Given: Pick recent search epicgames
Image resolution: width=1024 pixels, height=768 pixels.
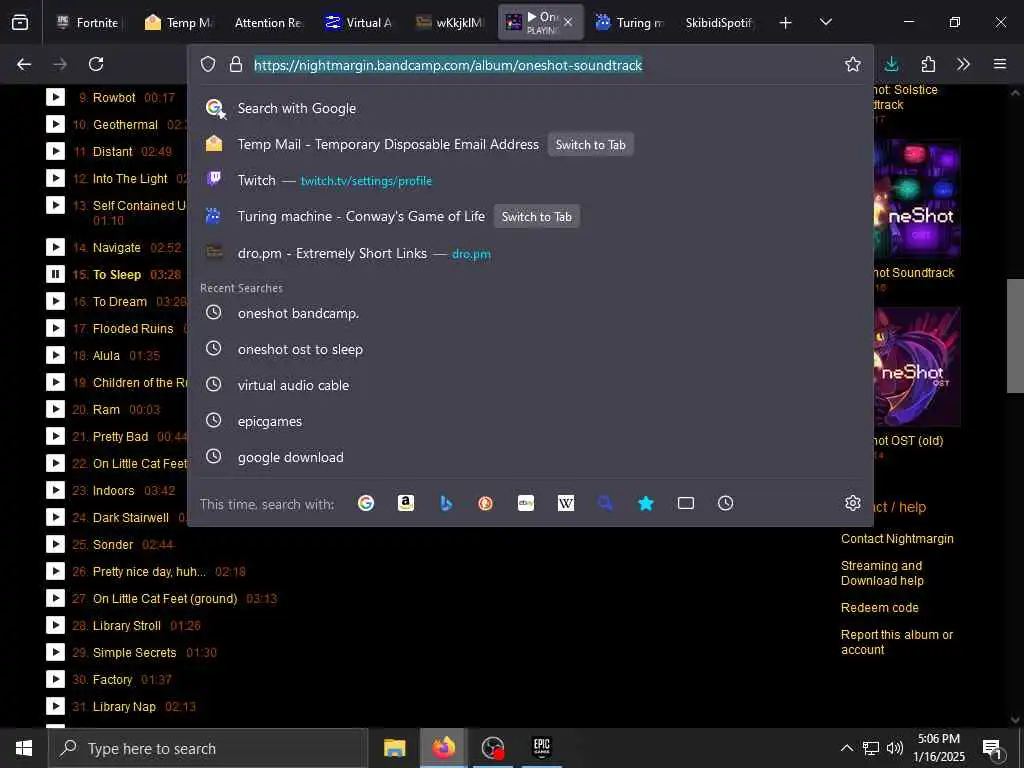Looking at the screenshot, I should coord(530,421).
